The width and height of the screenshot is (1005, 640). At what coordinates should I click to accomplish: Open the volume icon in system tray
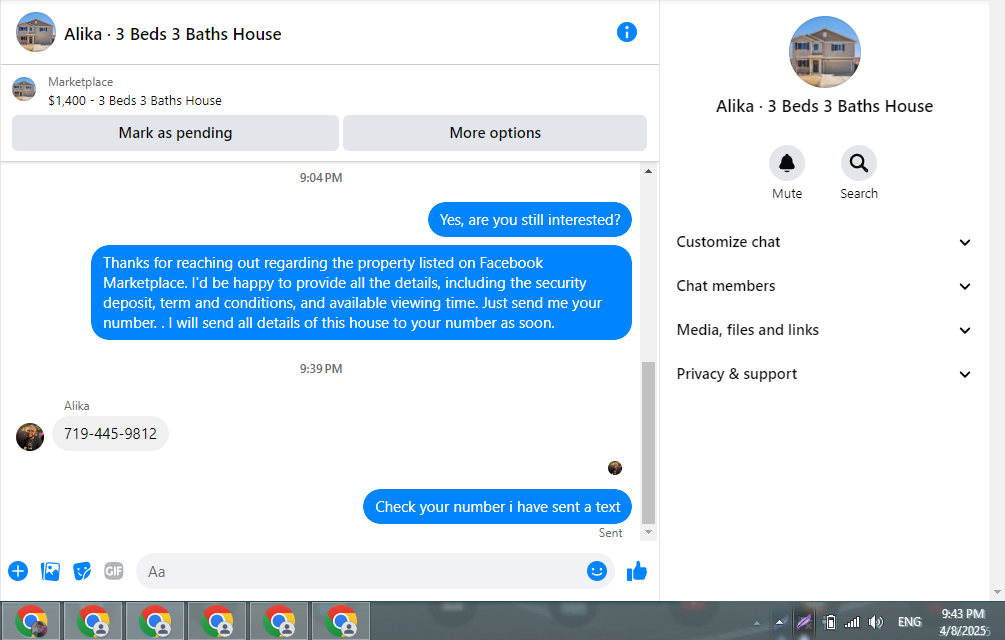pos(876,621)
